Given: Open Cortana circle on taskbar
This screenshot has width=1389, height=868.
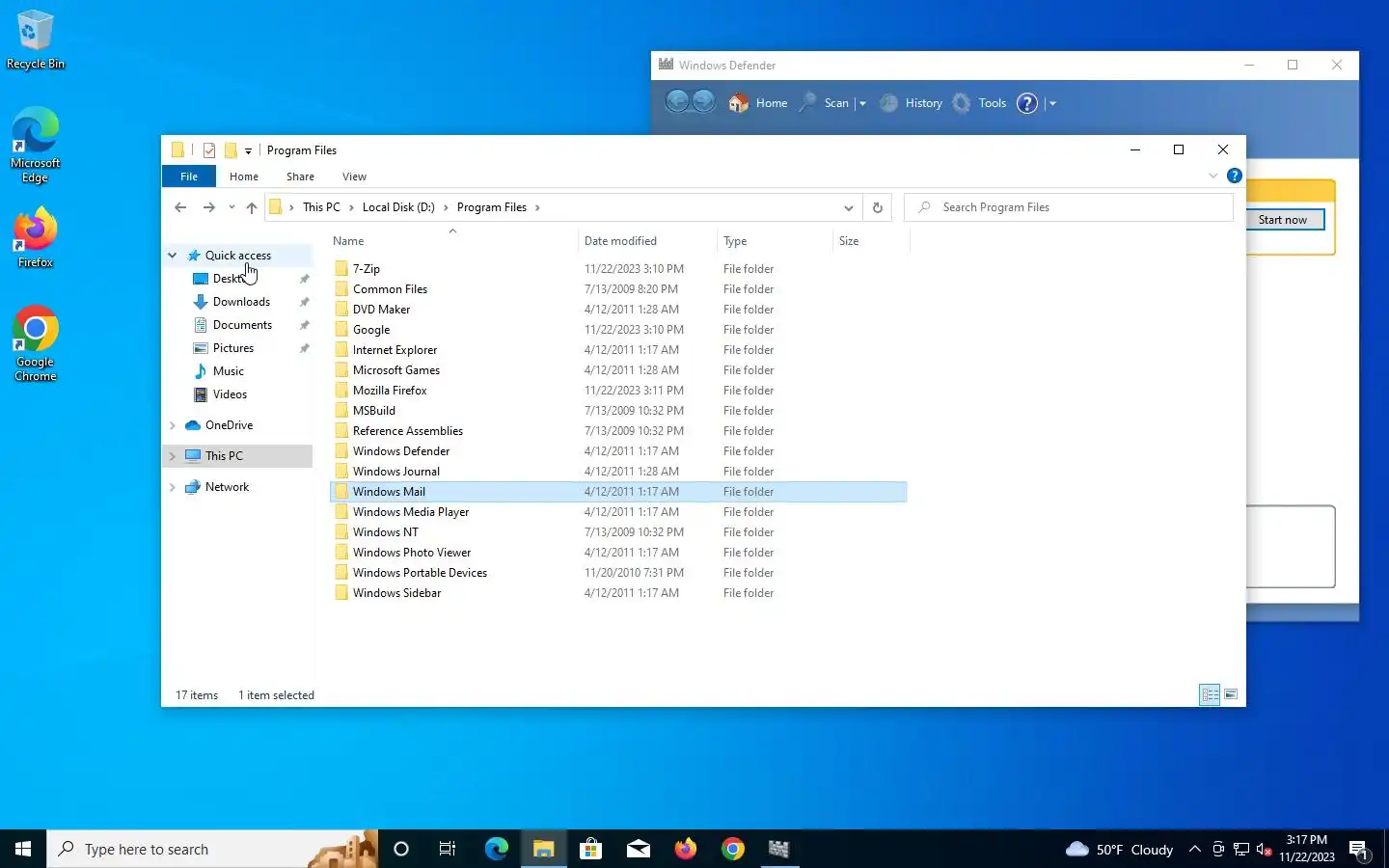Looking at the screenshot, I should (x=401, y=849).
